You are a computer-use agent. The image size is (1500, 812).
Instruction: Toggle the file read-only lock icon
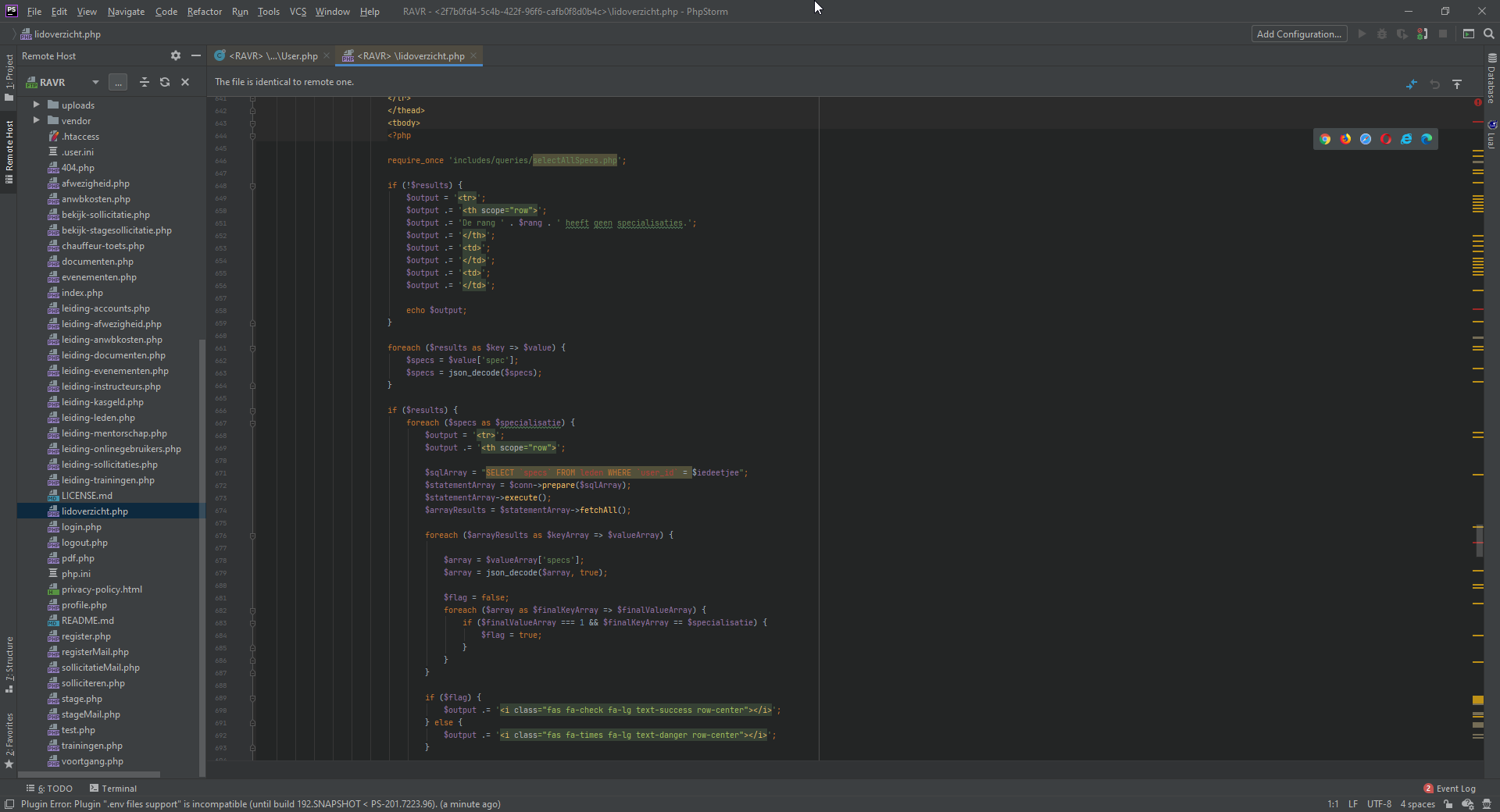[x=1448, y=804]
